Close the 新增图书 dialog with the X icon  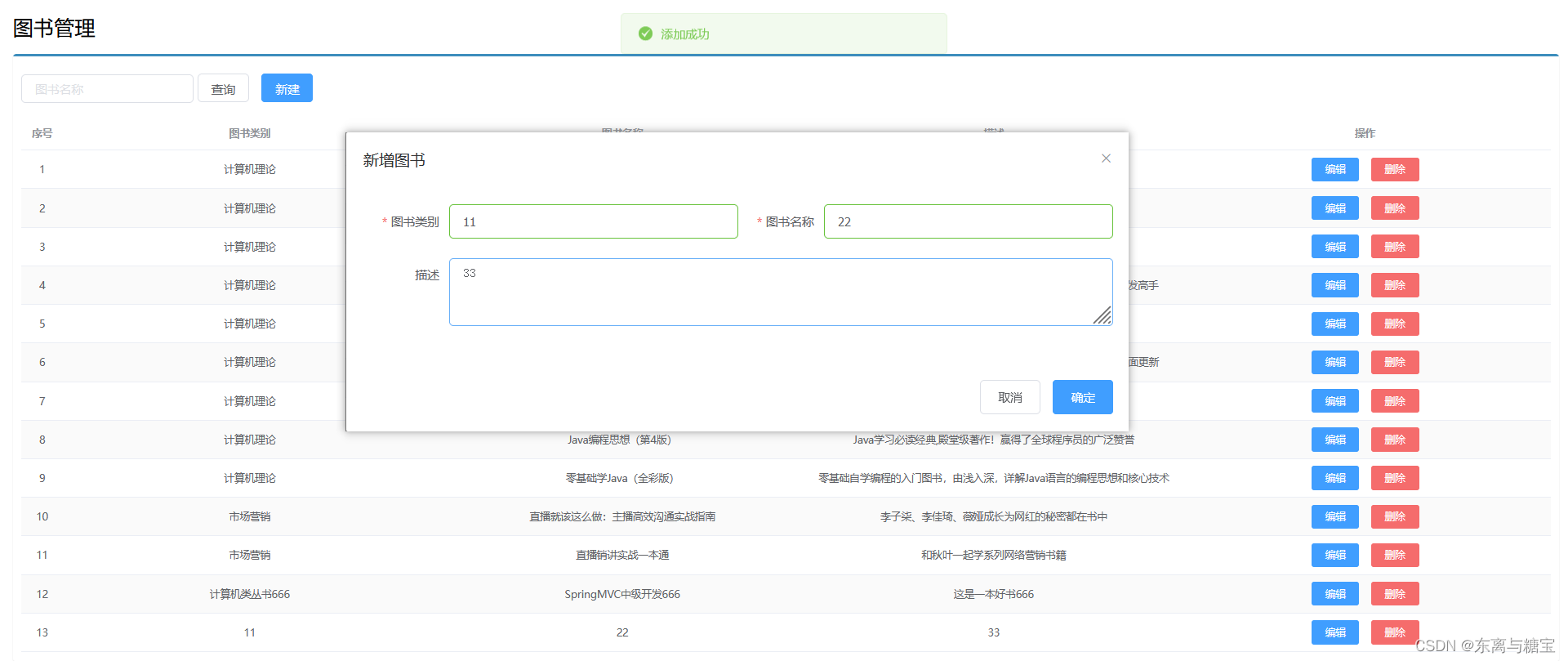pos(1106,159)
